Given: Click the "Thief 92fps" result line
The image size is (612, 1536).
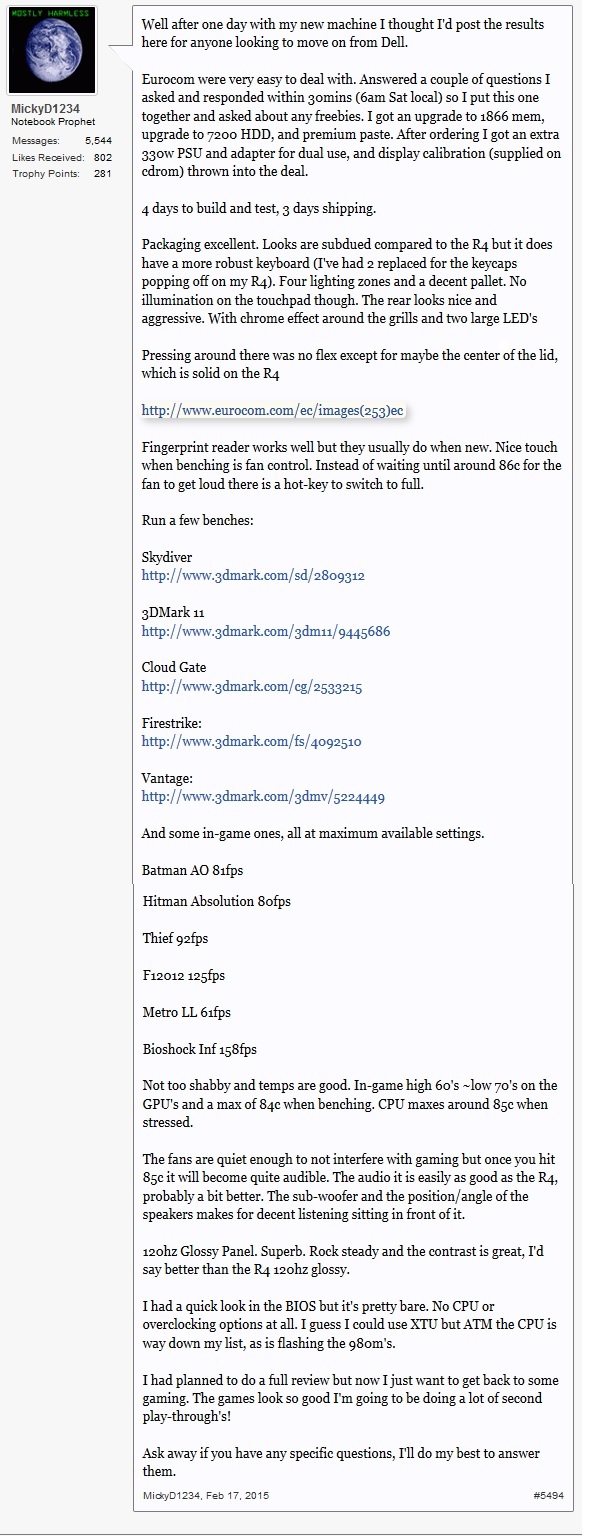Looking at the screenshot, I should point(175,938).
